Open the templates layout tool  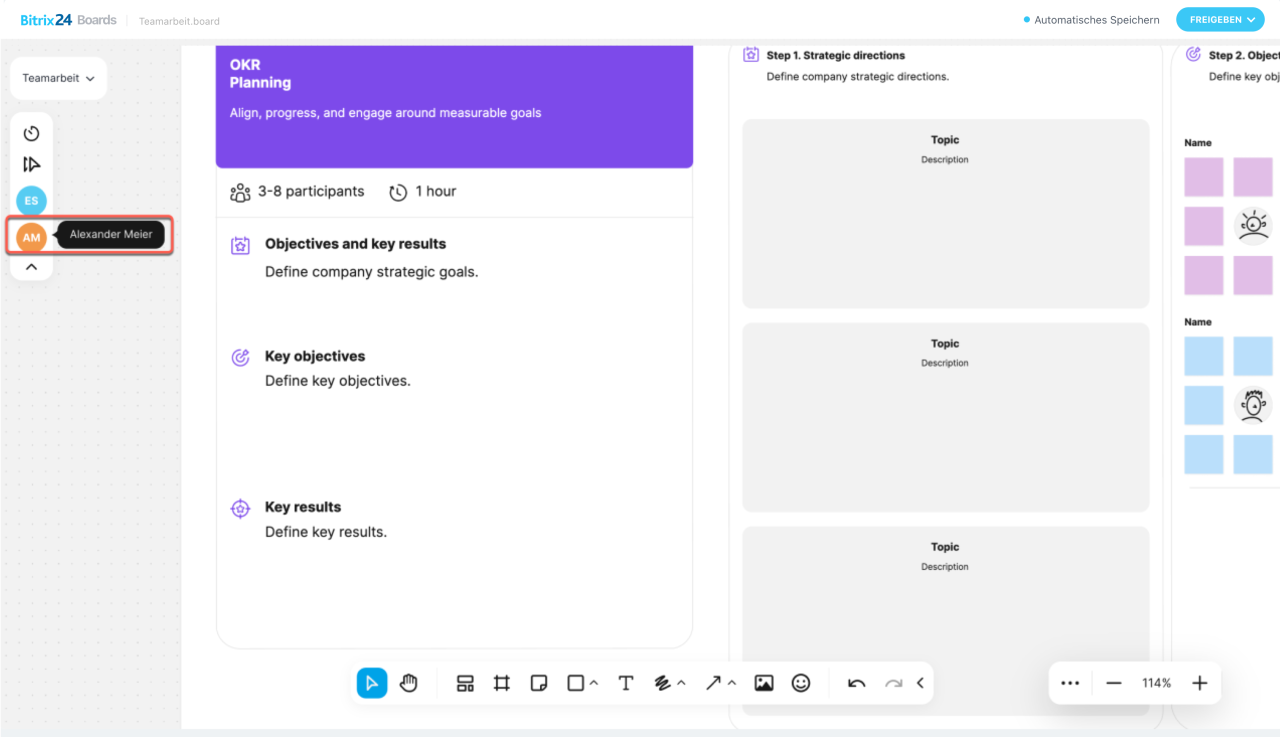coord(465,683)
